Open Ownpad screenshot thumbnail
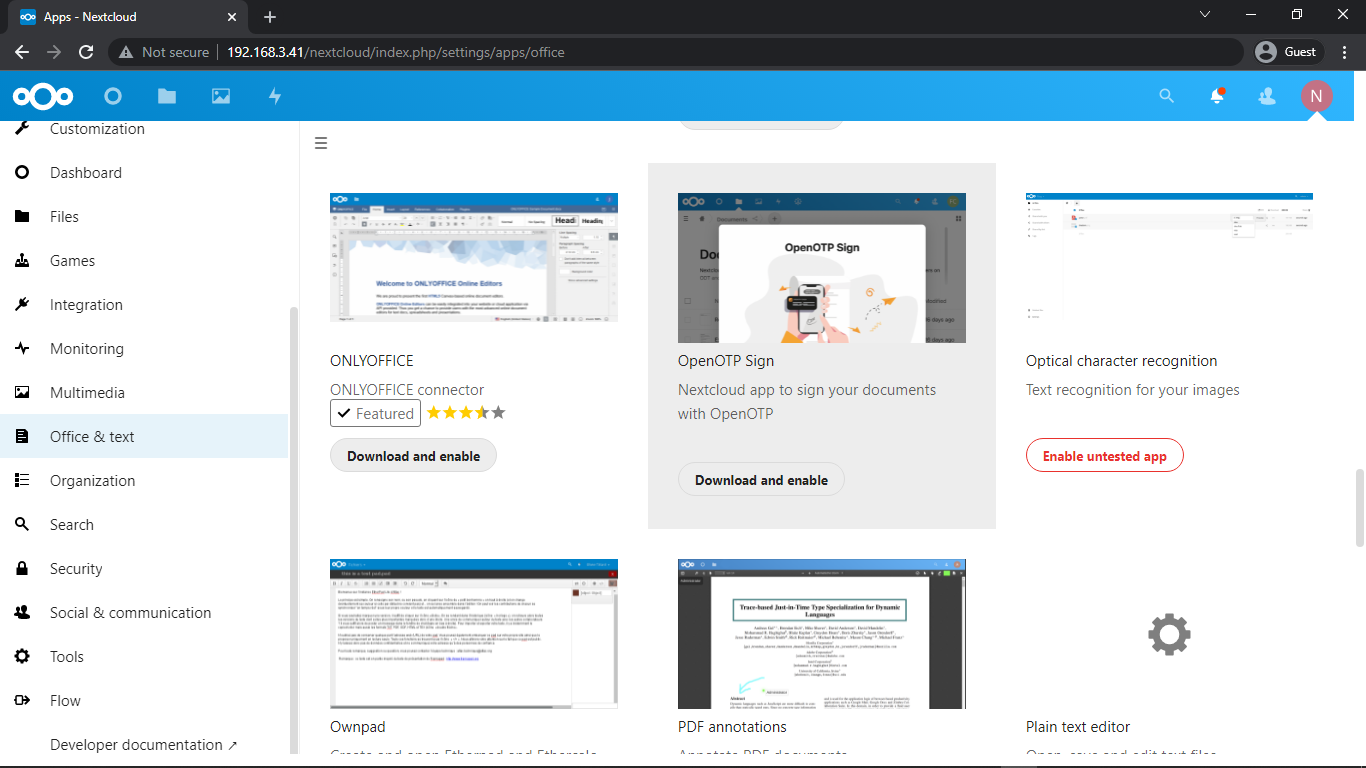Screen dimensions: 1366x768 coord(474,634)
